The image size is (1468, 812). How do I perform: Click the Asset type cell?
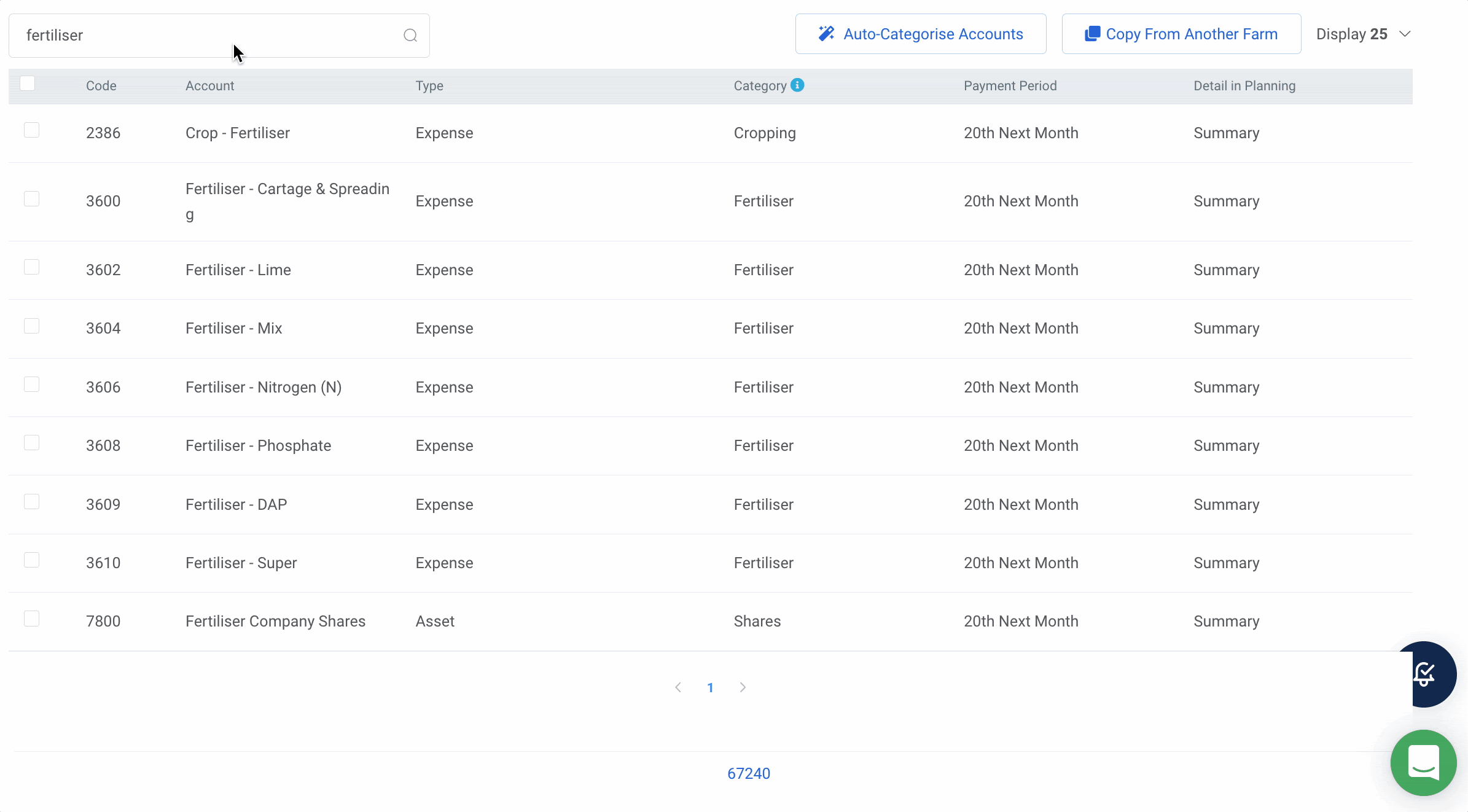tap(435, 622)
